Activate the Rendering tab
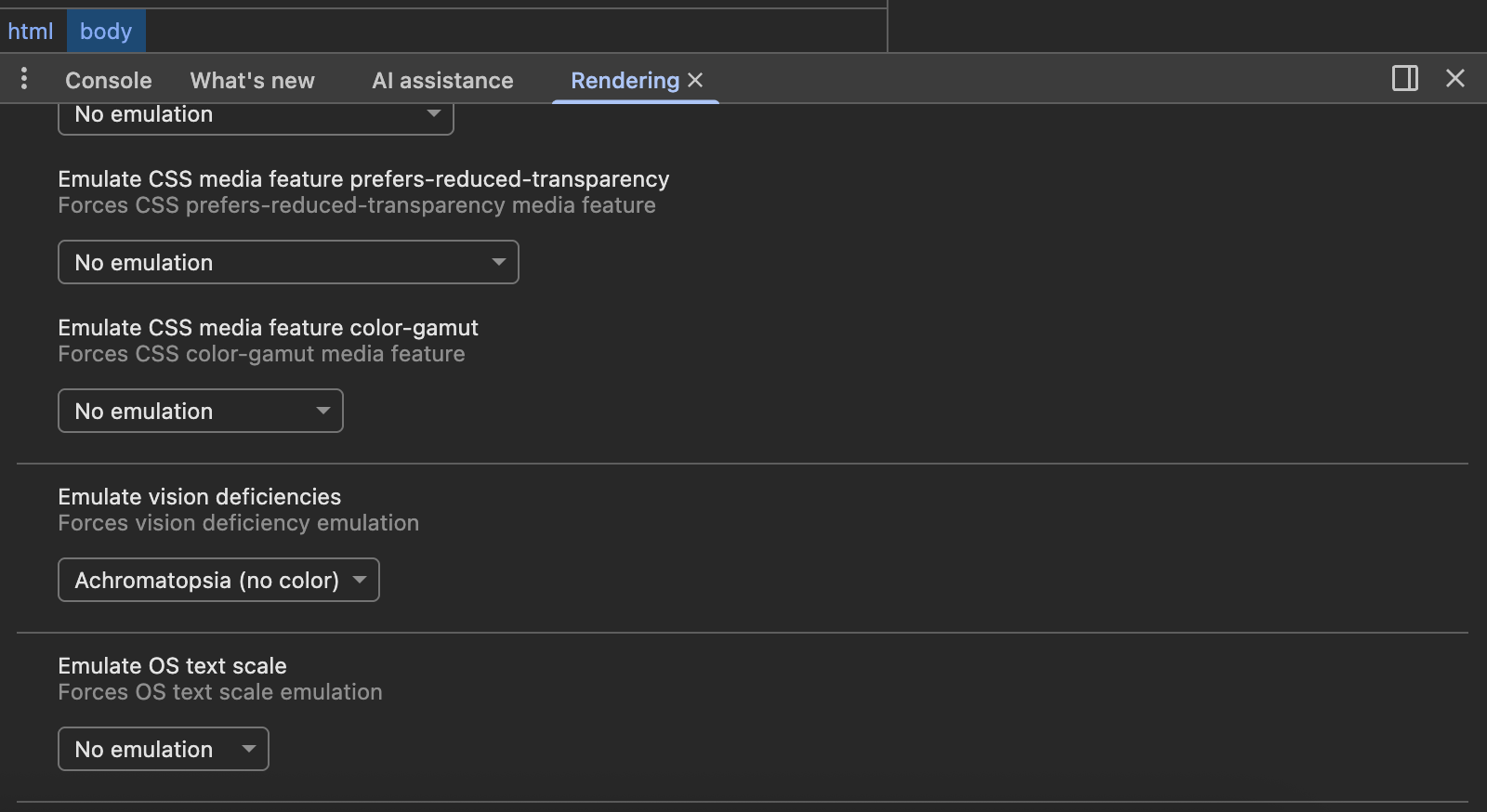1487x812 pixels. click(x=625, y=81)
